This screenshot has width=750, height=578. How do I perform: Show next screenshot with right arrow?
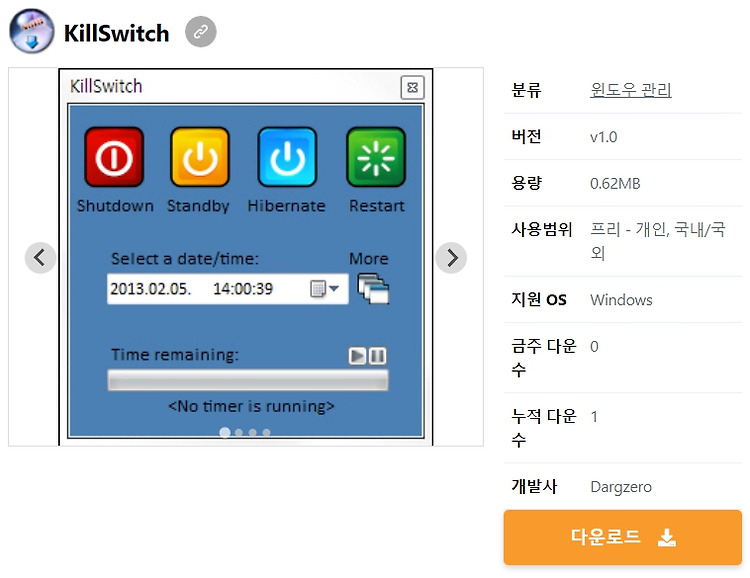pyautogui.click(x=451, y=258)
